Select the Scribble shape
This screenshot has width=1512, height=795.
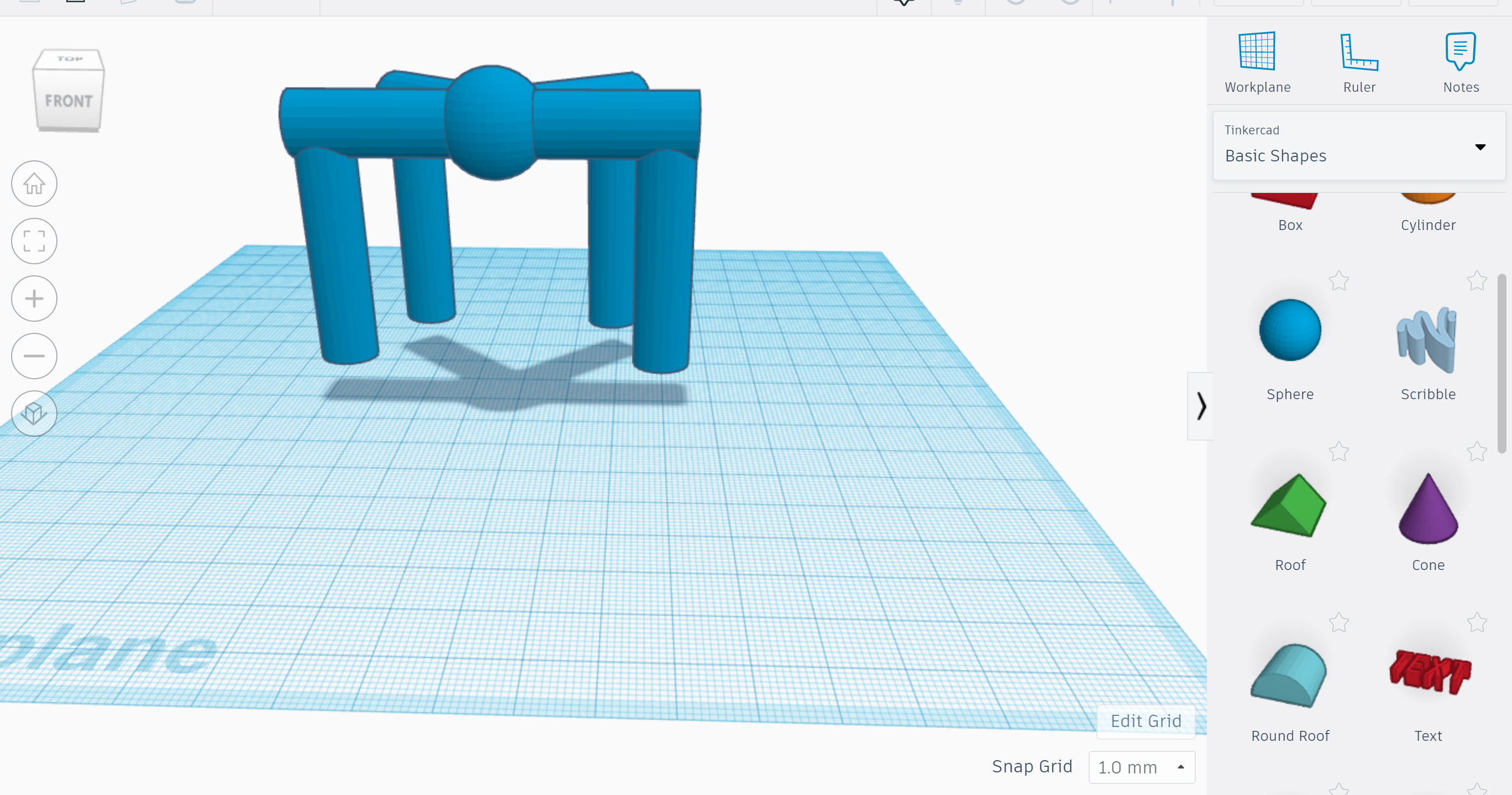[1427, 339]
